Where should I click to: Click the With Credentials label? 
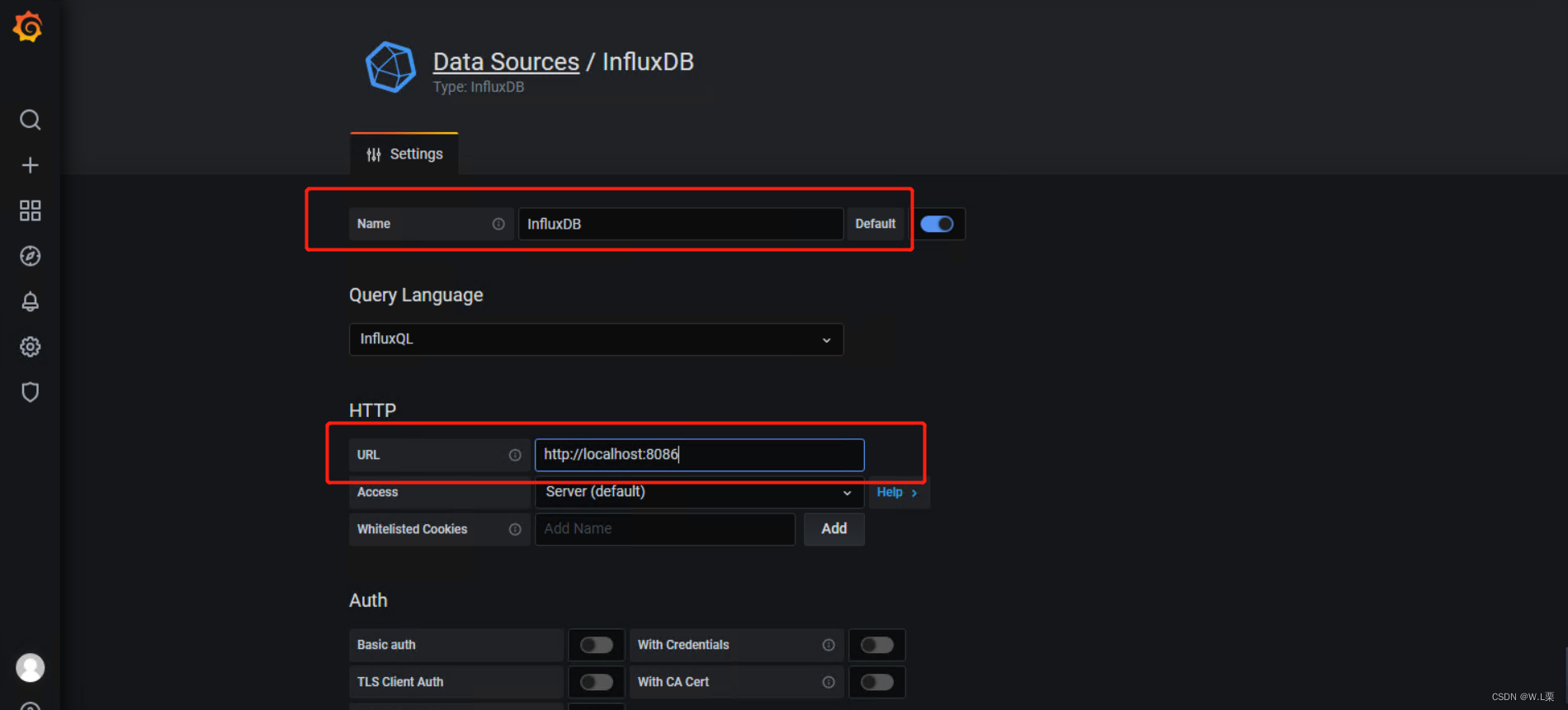tap(683, 645)
